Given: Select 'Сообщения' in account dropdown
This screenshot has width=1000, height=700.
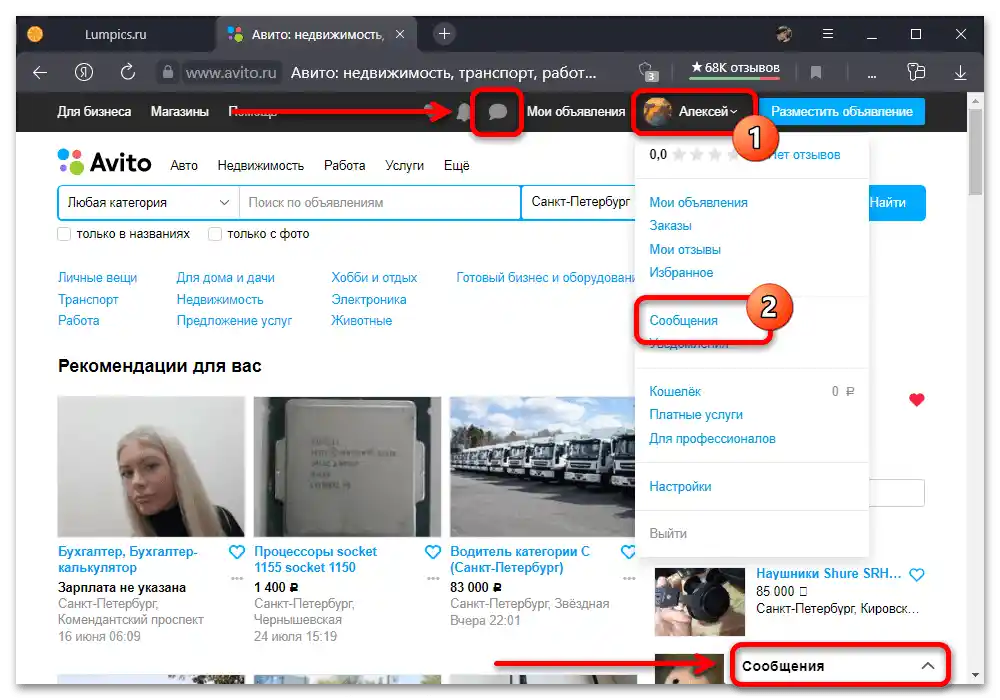Looking at the screenshot, I should pos(684,321).
